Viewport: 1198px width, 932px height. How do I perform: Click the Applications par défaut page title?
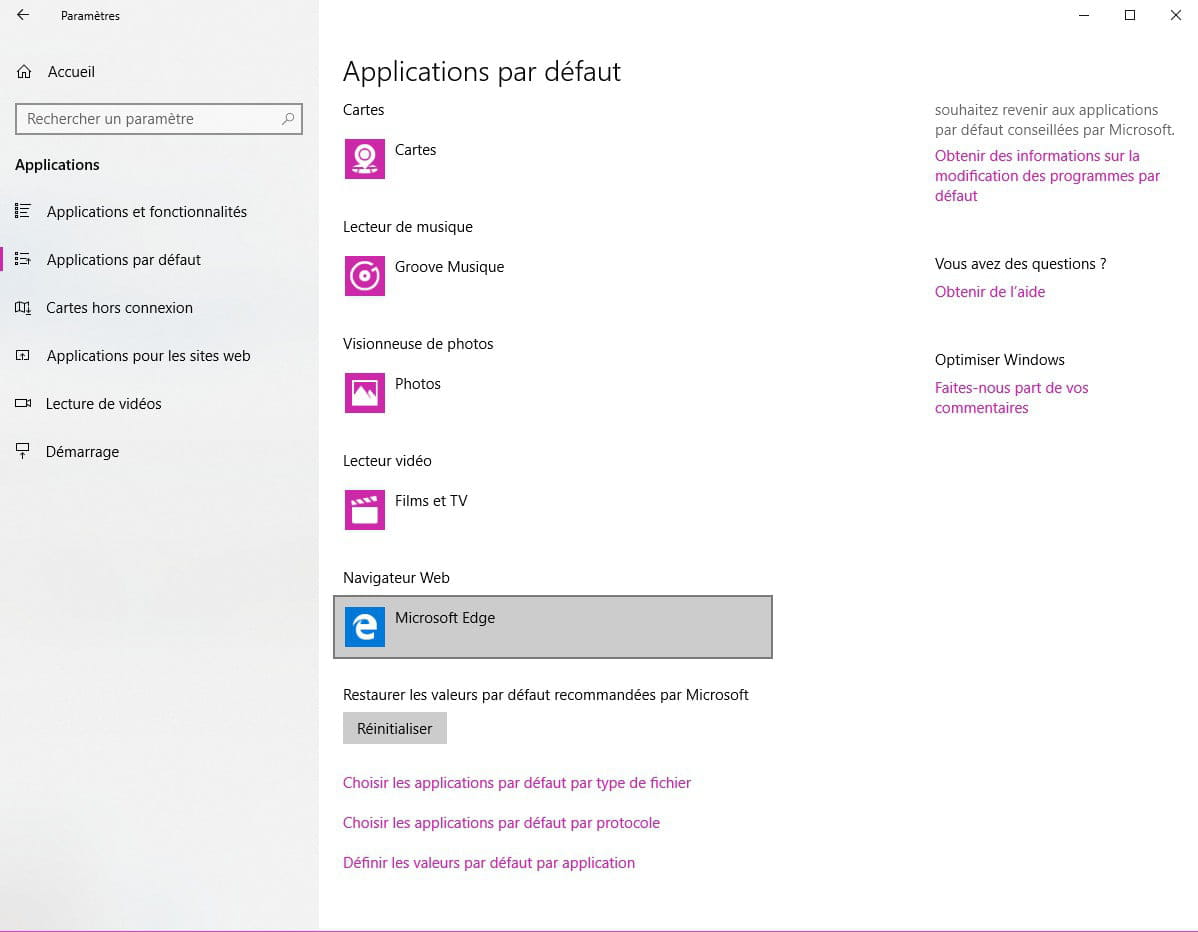click(481, 72)
